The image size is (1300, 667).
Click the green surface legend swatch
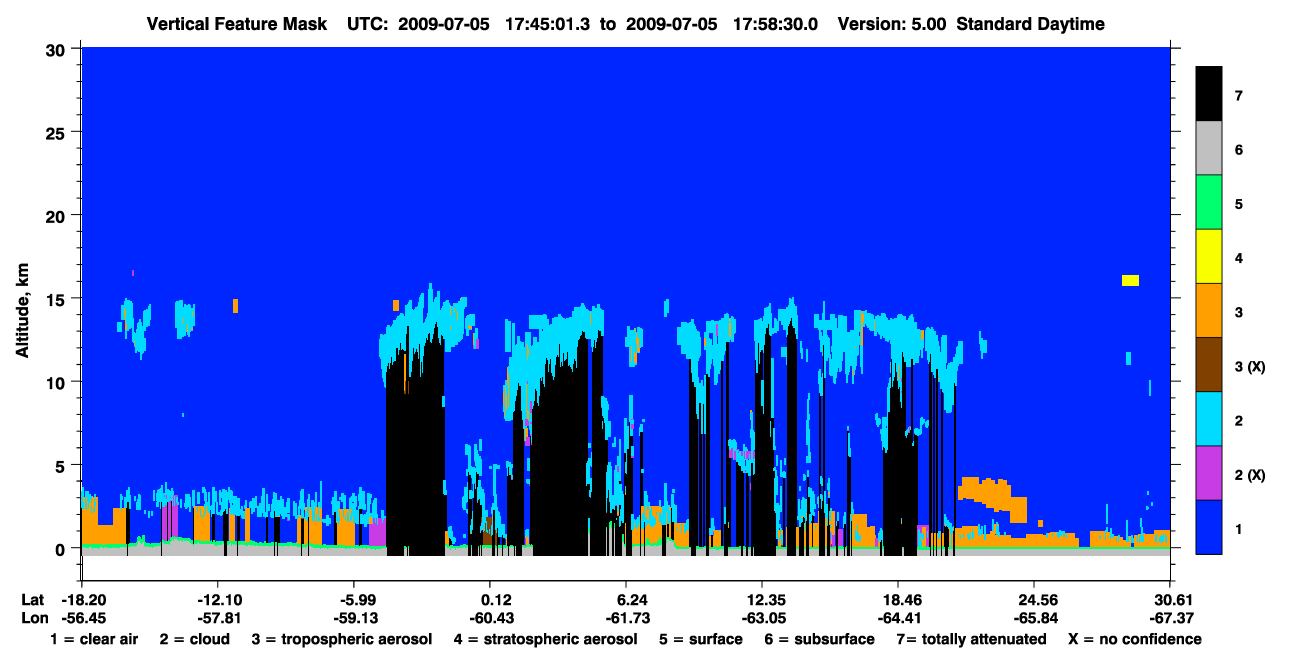coord(1209,204)
